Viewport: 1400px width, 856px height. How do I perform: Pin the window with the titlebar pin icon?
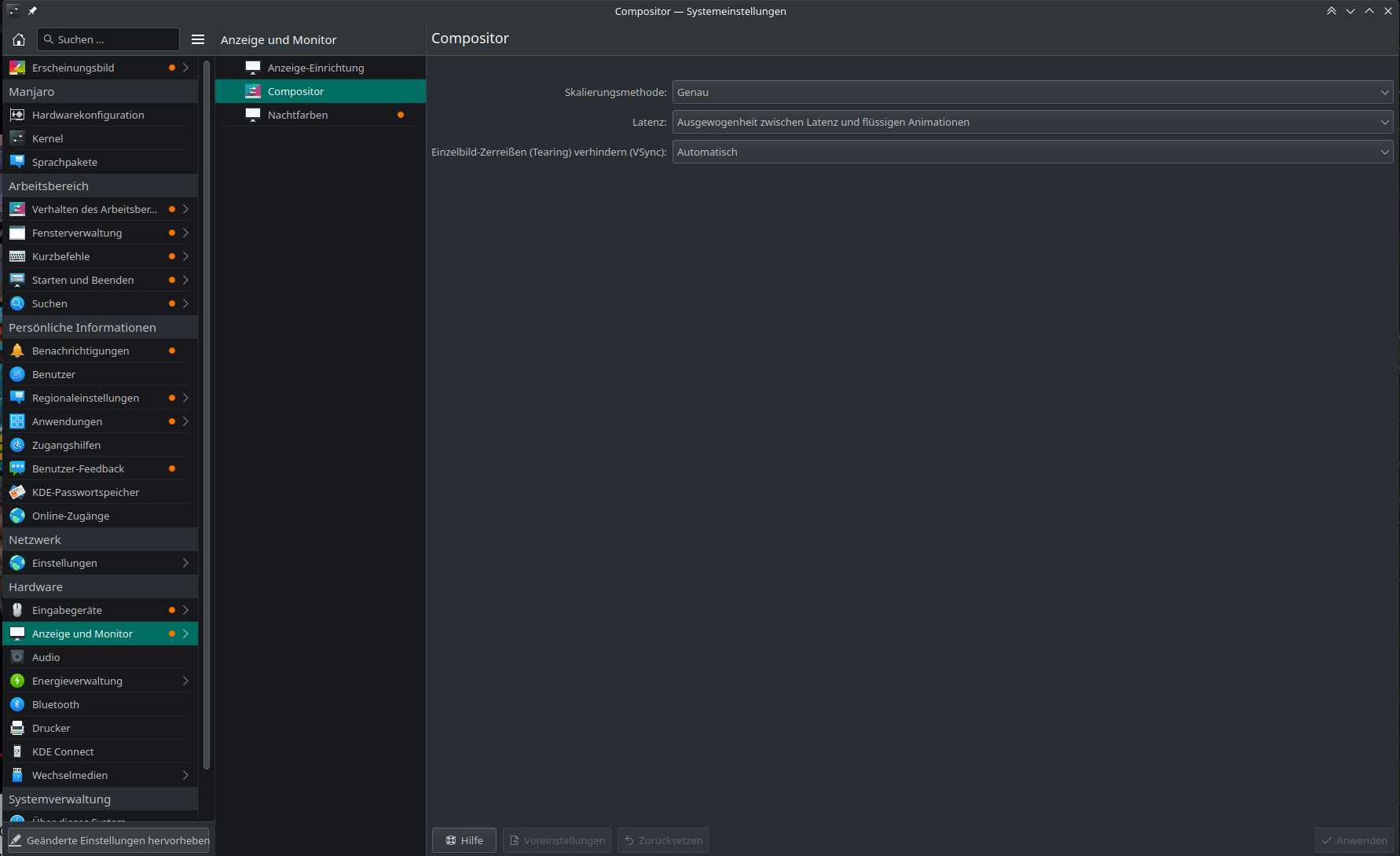tap(32, 11)
